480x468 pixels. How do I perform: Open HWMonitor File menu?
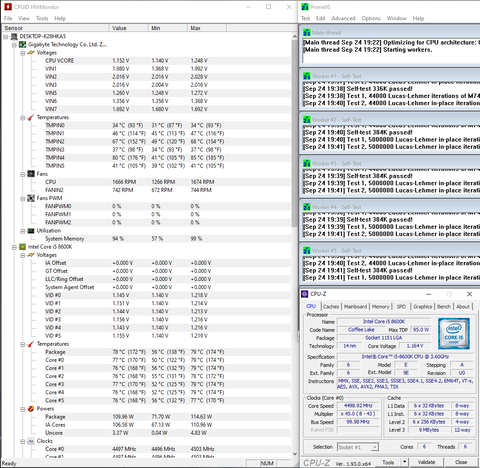coord(8,18)
